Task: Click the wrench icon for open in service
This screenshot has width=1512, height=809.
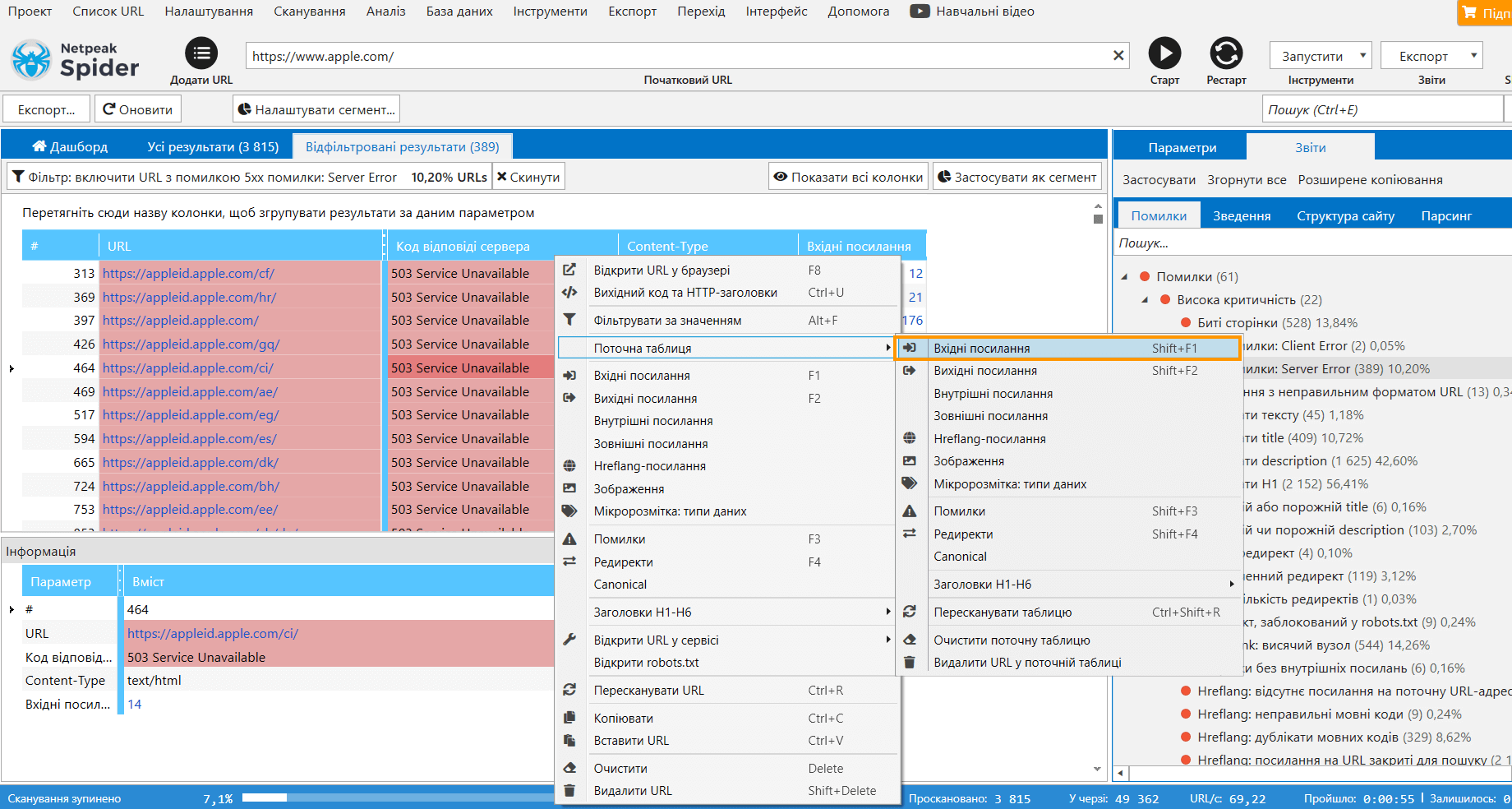Action: (569, 640)
